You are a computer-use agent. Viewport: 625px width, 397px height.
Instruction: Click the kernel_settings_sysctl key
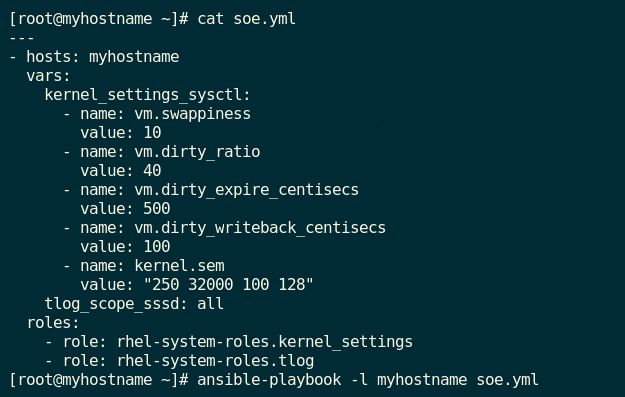(x=147, y=95)
